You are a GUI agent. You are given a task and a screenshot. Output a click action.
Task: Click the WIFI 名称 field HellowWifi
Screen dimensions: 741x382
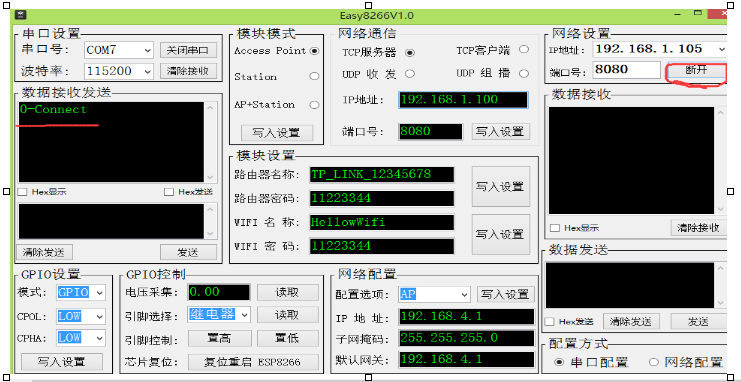[x=382, y=222]
